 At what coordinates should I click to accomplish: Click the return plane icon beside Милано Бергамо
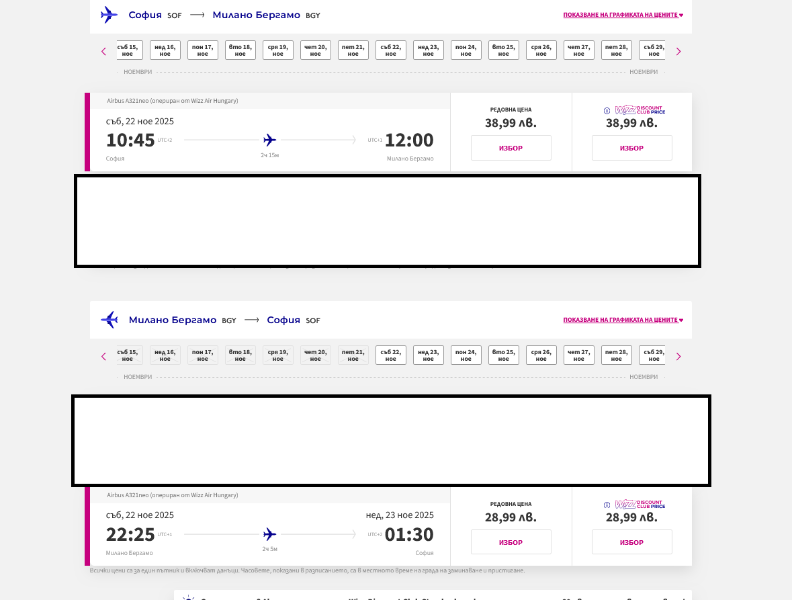(109, 320)
